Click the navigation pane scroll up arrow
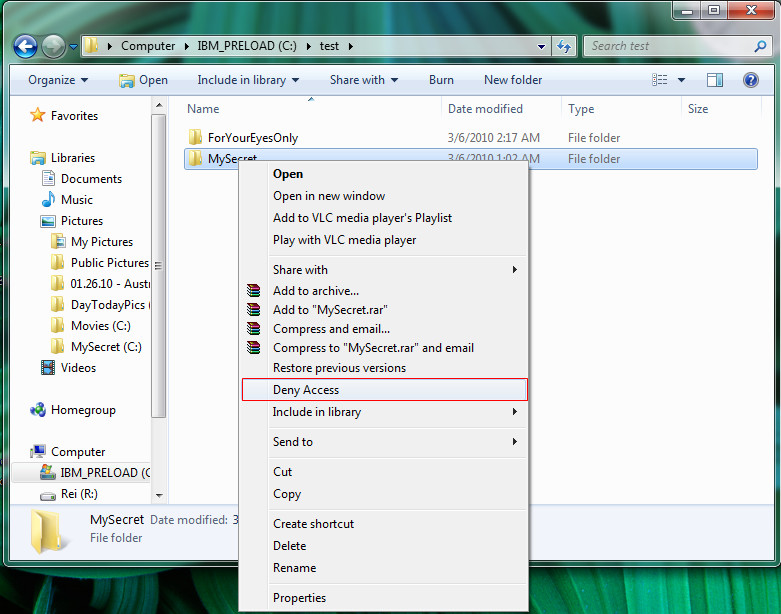Image resolution: width=781 pixels, height=614 pixels. 159,106
